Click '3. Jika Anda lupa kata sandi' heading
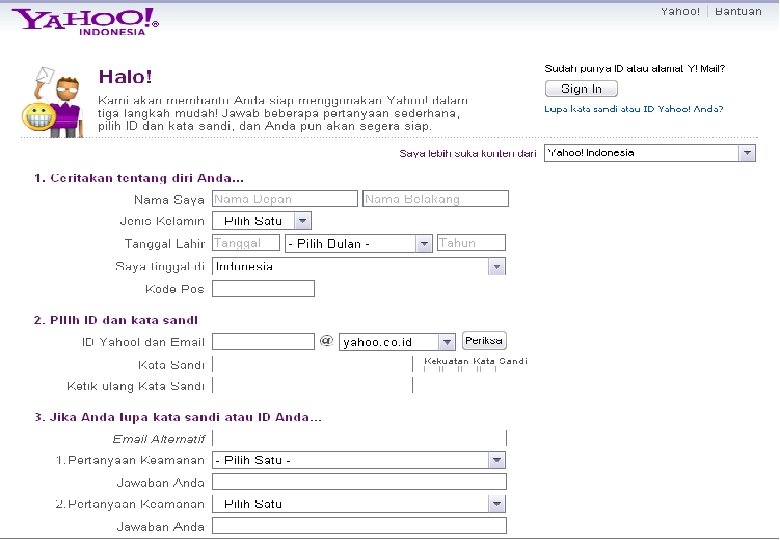The width and height of the screenshot is (780, 540). (x=178, y=417)
